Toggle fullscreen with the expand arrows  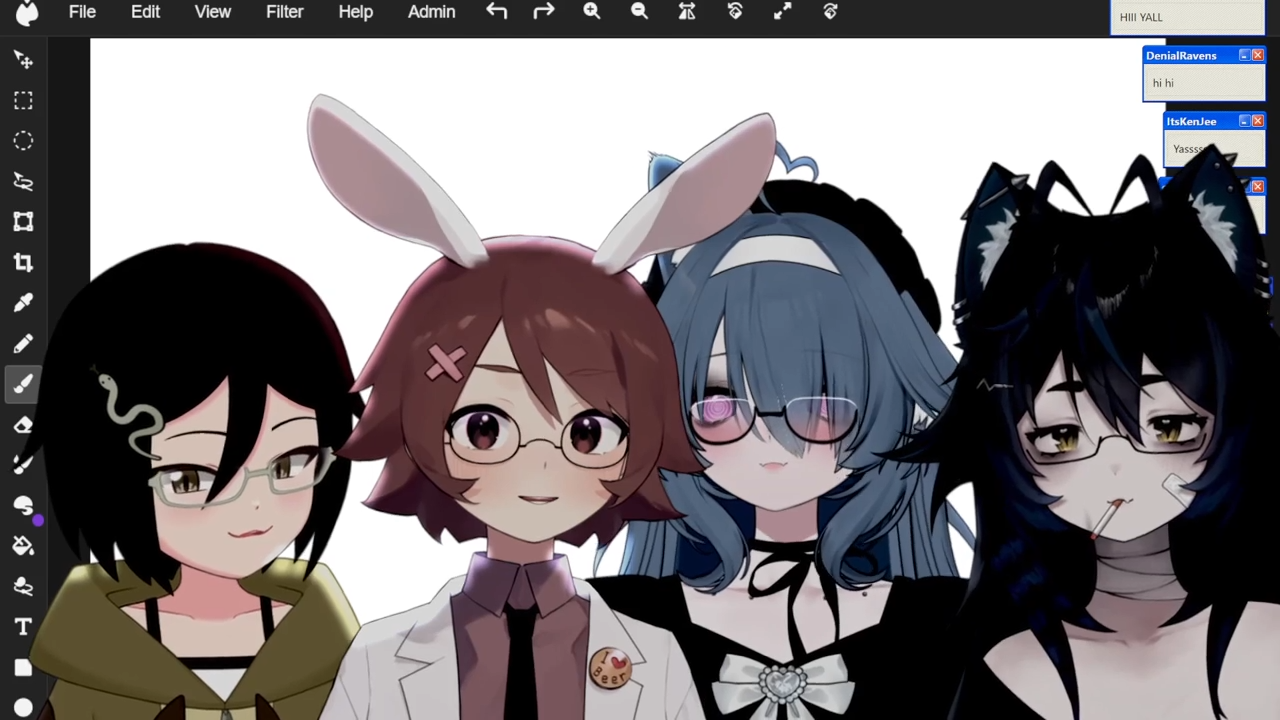pos(782,12)
